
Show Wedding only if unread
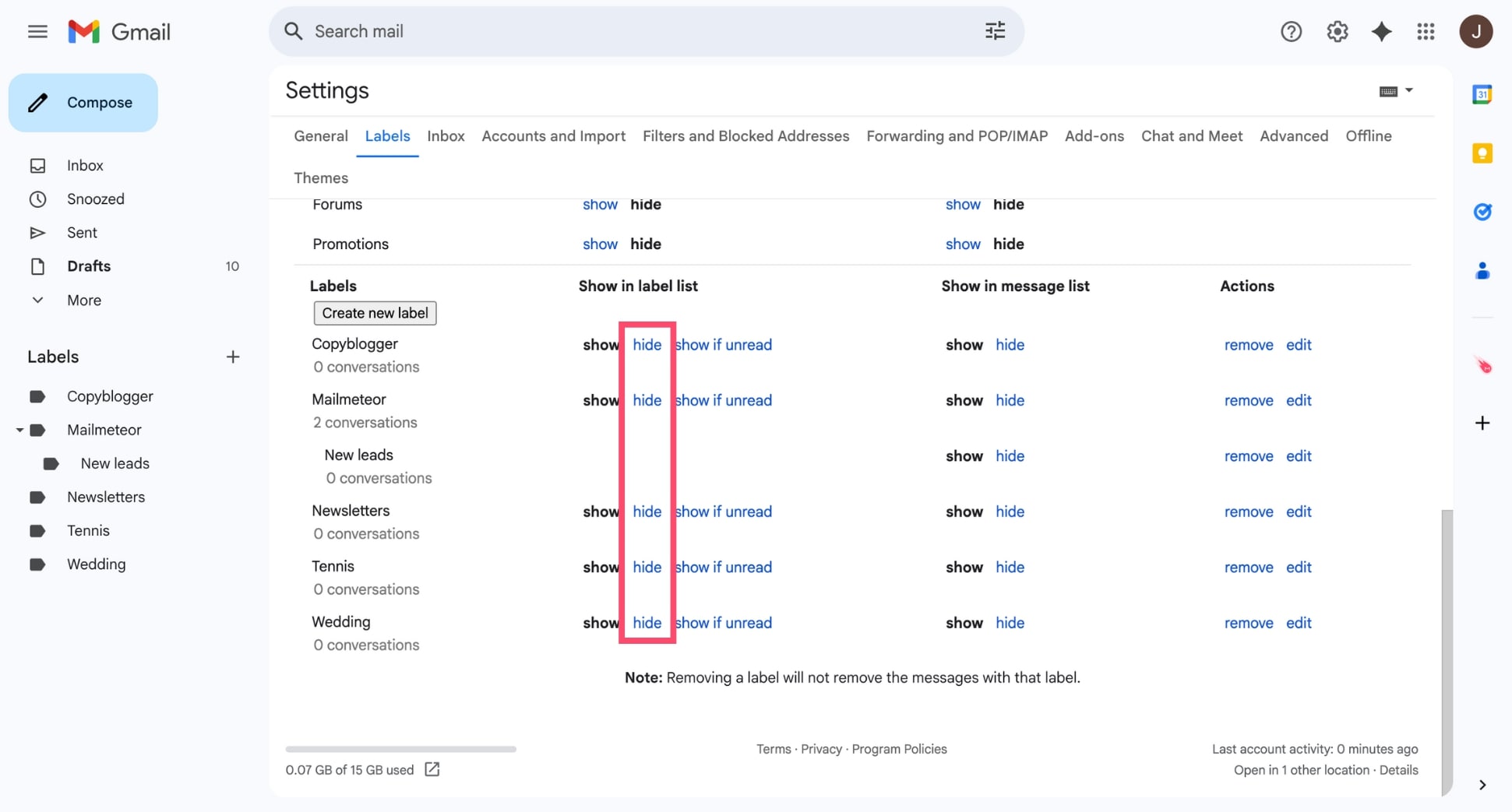coord(724,623)
